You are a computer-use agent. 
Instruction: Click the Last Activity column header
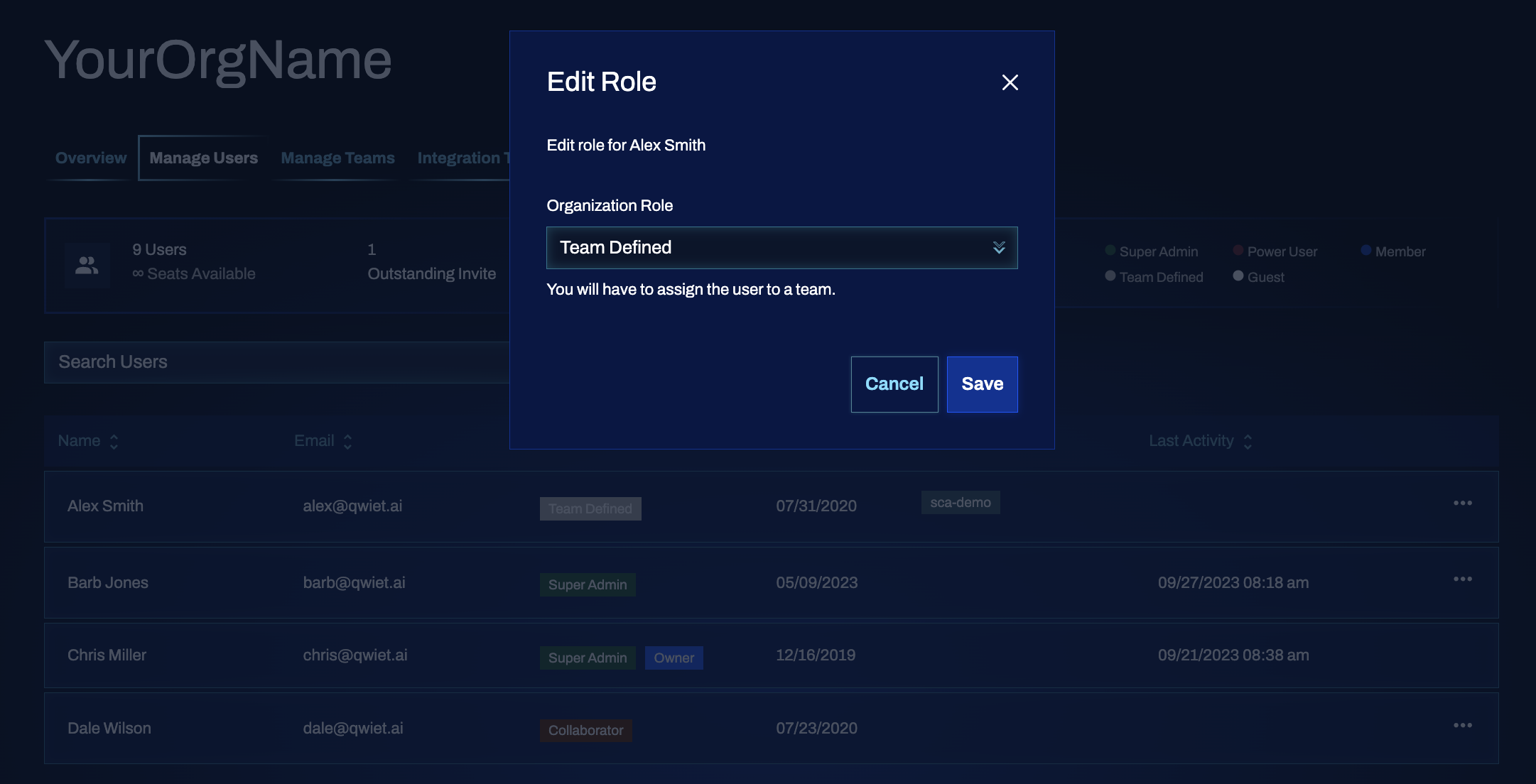pos(1191,440)
